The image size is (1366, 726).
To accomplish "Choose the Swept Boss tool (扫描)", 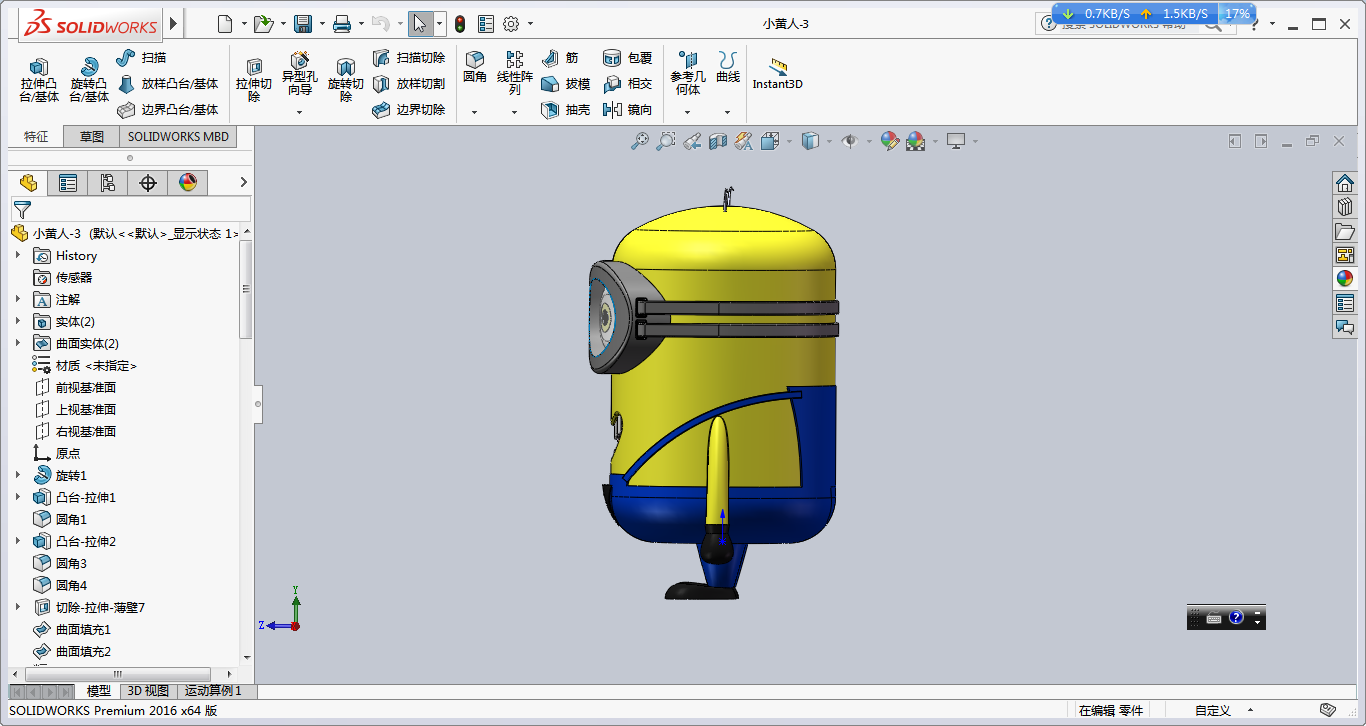I will pos(141,58).
